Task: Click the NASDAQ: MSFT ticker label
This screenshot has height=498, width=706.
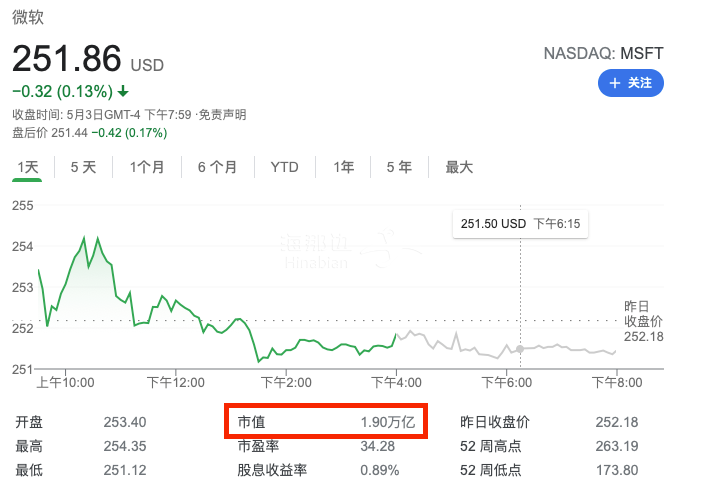Action: coord(603,54)
